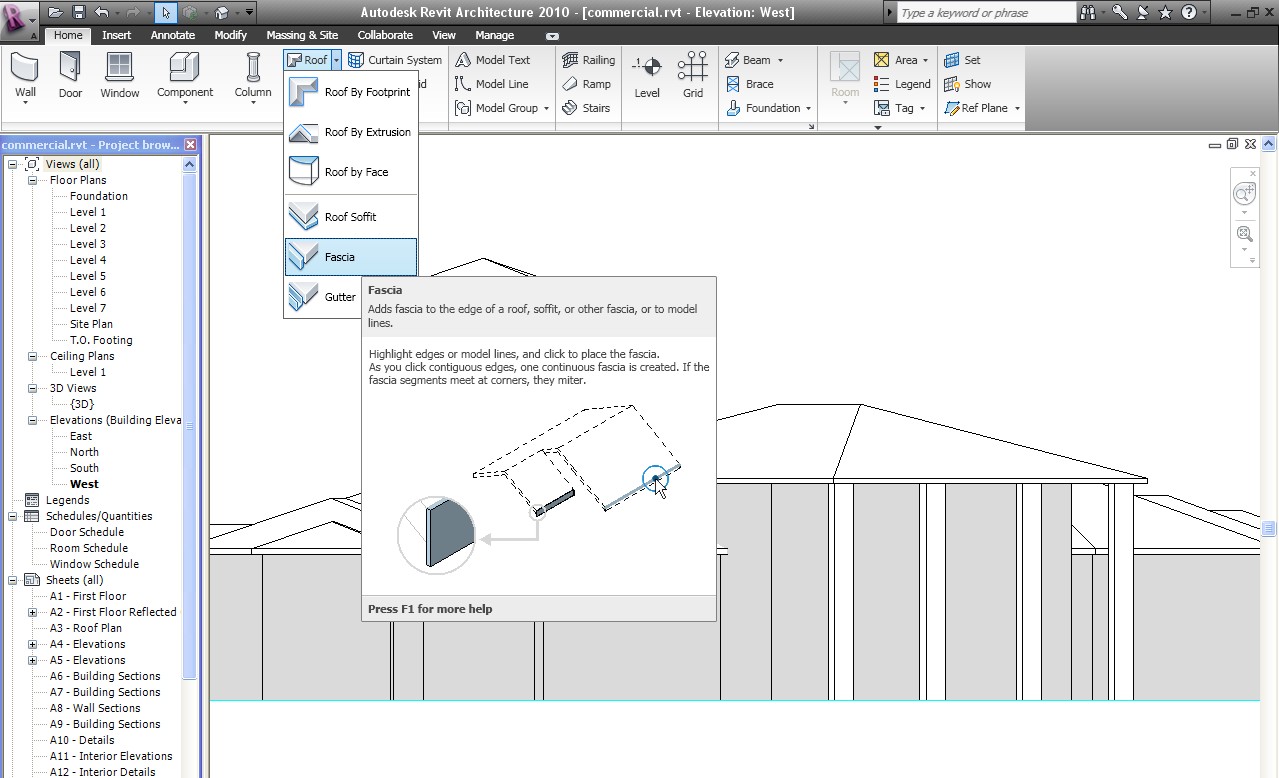The image size is (1279, 778).
Task: Open the Model Group dropdown
Action: click(546, 109)
